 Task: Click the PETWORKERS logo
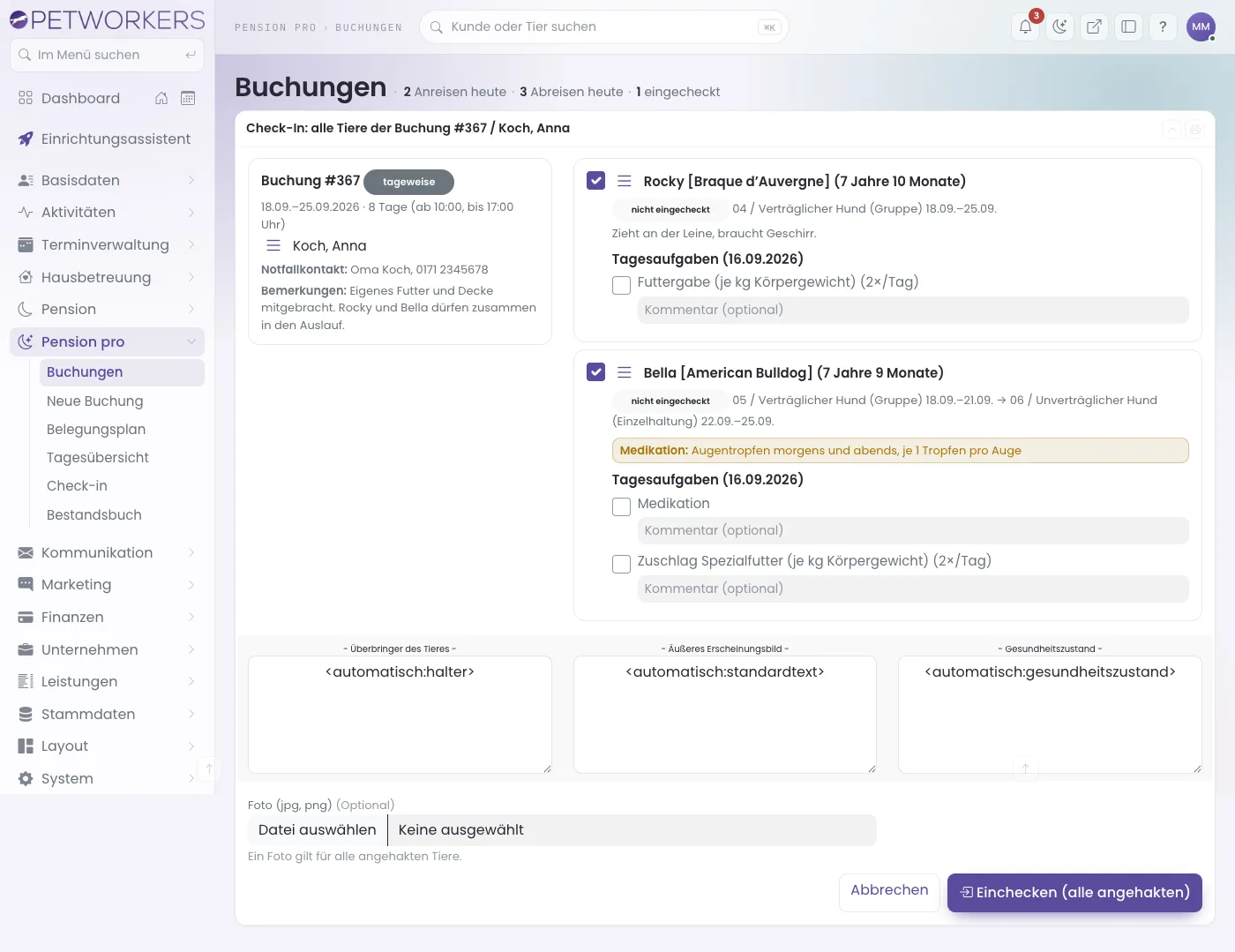(x=107, y=19)
